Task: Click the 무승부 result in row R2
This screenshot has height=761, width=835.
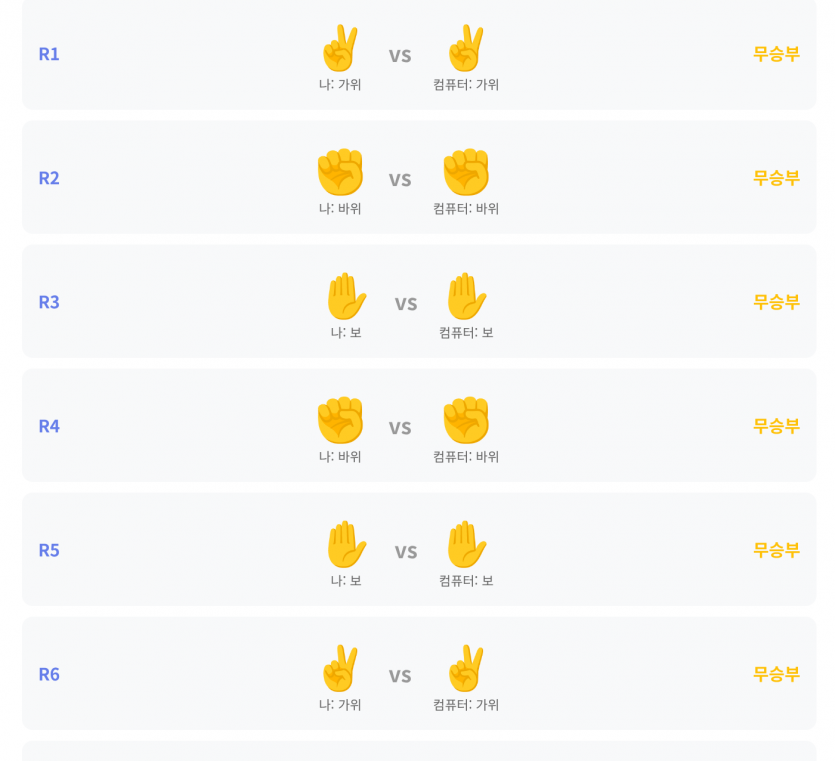Action: coord(776,178)
